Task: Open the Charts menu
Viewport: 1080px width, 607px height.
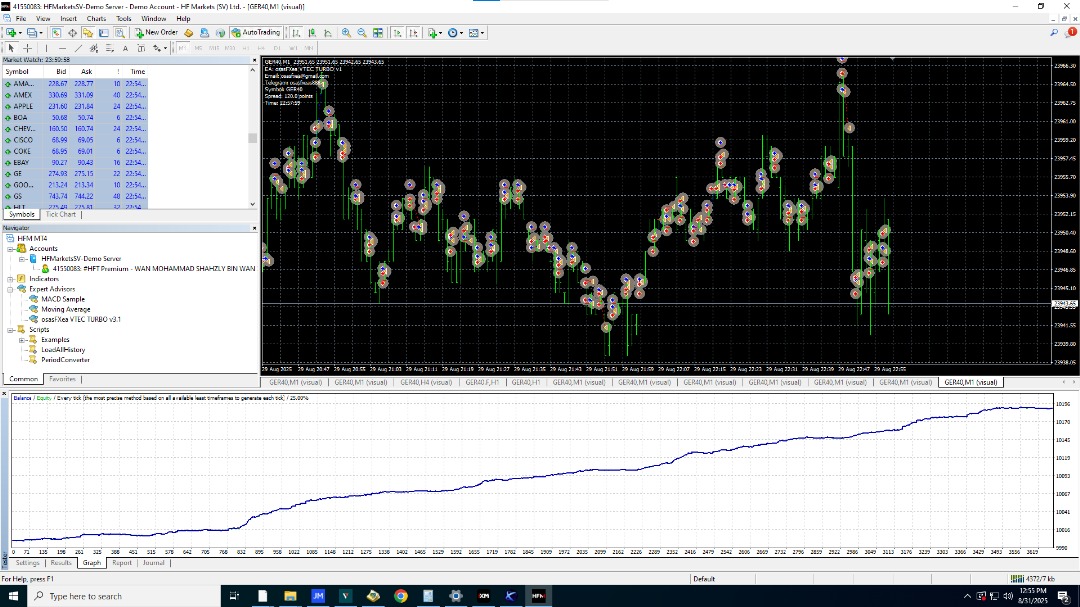Action: 96,19
